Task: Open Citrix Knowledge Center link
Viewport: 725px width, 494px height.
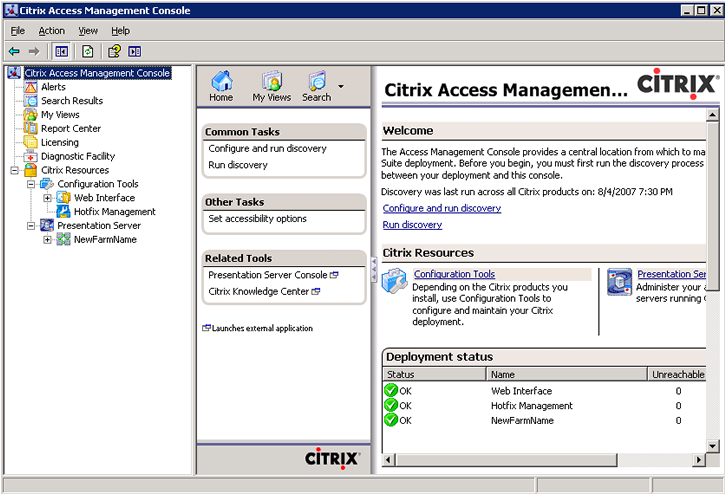Action: (x=264, y=292)
